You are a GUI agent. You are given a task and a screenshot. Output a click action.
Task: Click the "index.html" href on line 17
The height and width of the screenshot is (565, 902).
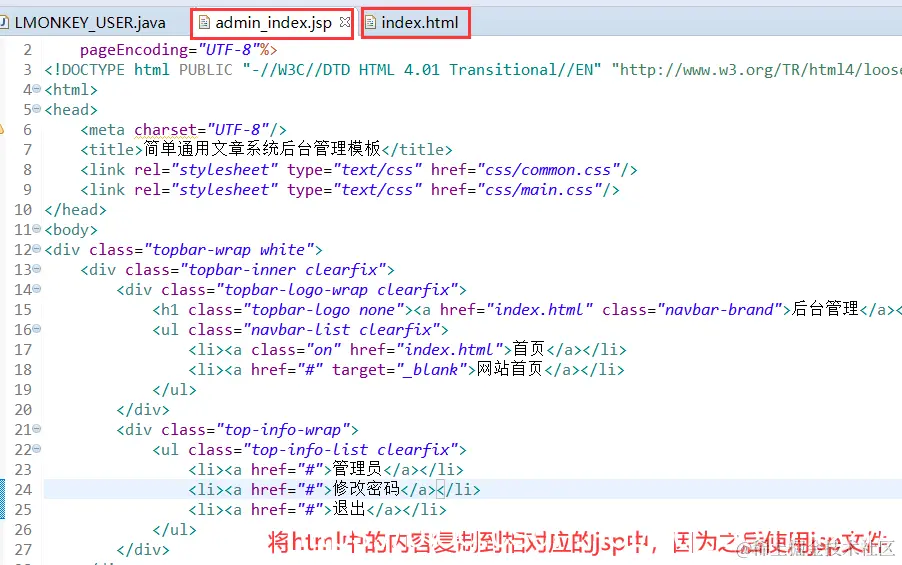449,350
